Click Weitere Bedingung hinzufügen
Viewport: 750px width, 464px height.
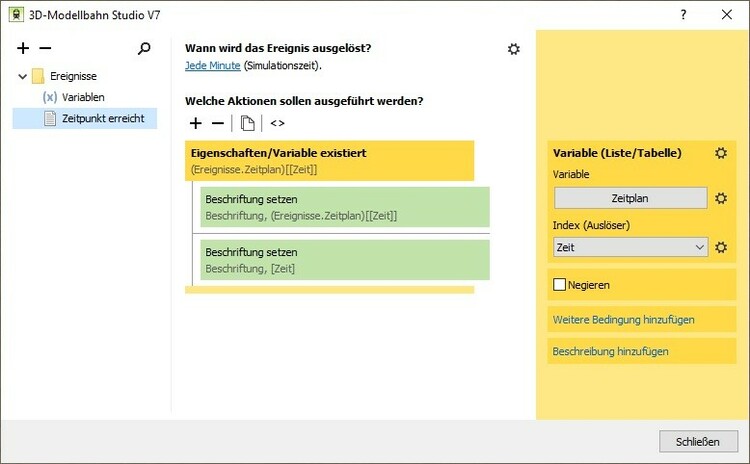(x=623, y=320)
